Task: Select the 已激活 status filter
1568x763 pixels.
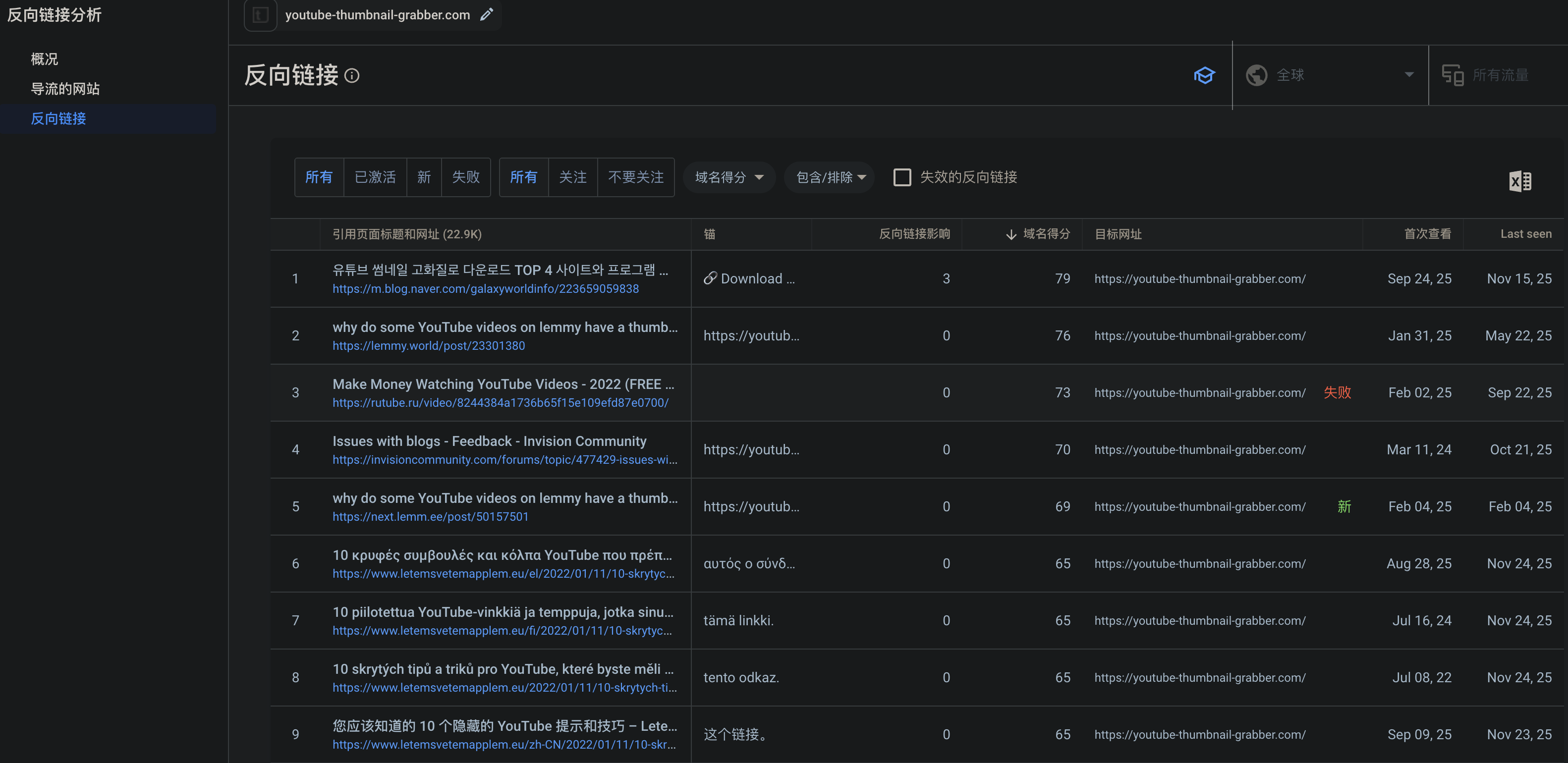Action: (x=375, y=177)
